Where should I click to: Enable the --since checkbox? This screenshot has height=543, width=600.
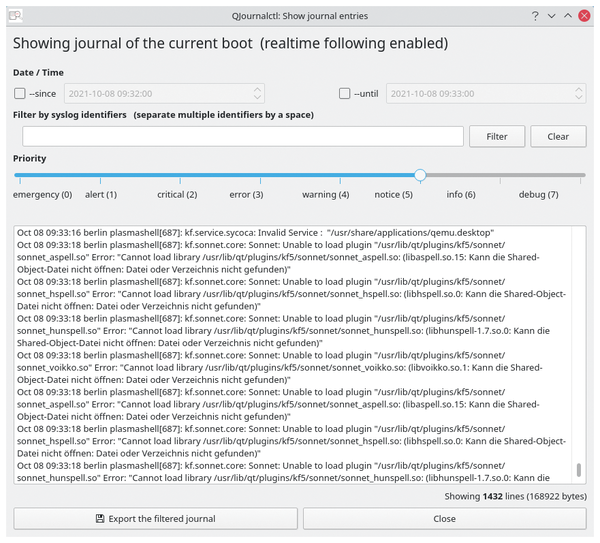20,93
